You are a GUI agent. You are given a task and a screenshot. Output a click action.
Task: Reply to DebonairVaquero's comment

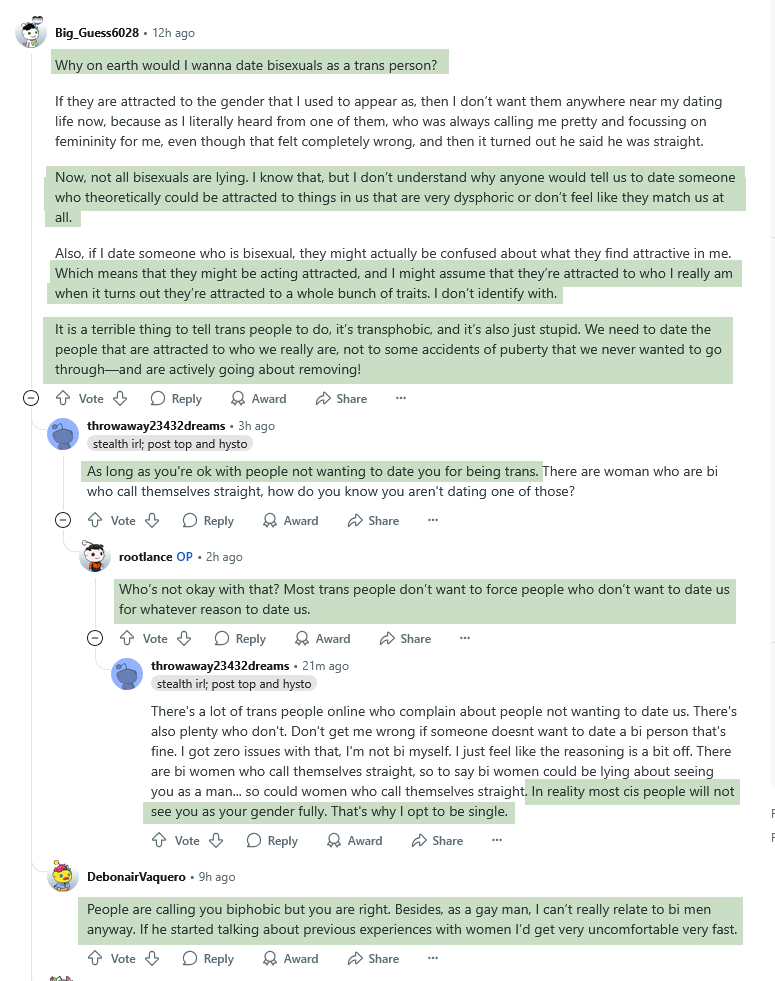(208, 958)
